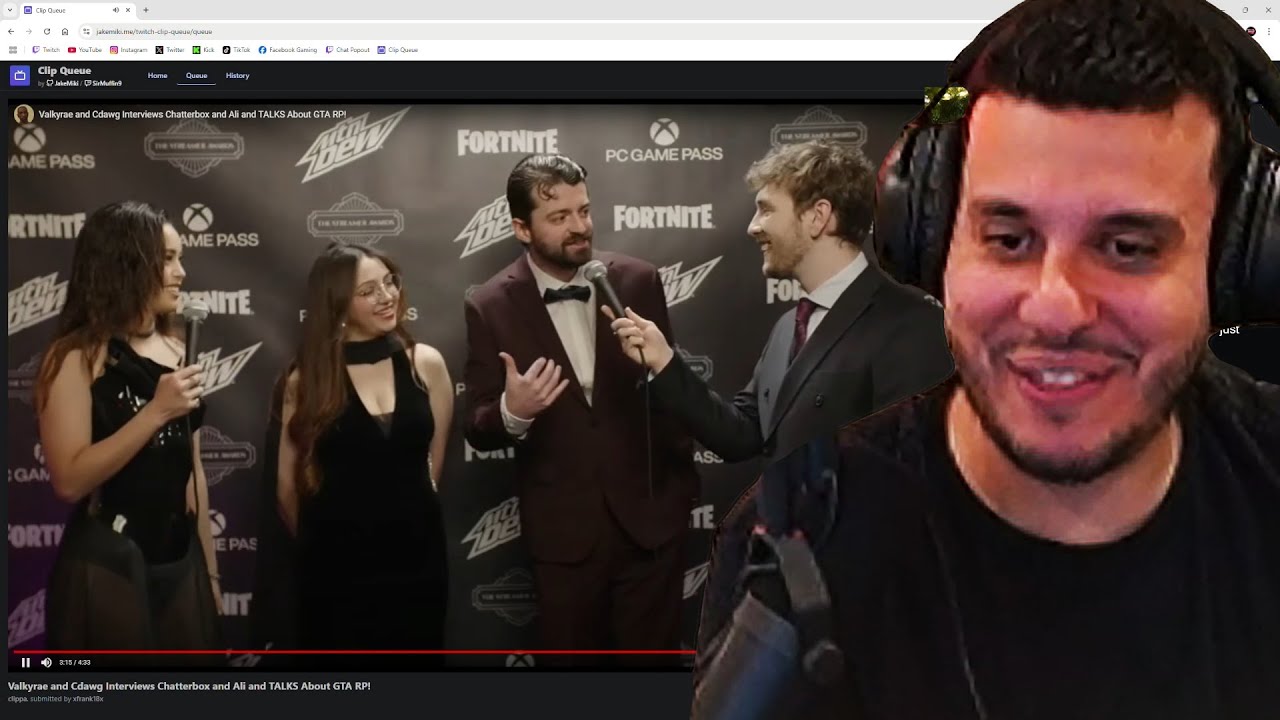Open the Twitch bookmark
Screen dimensions: 1280x720
(x=46, y=49)
